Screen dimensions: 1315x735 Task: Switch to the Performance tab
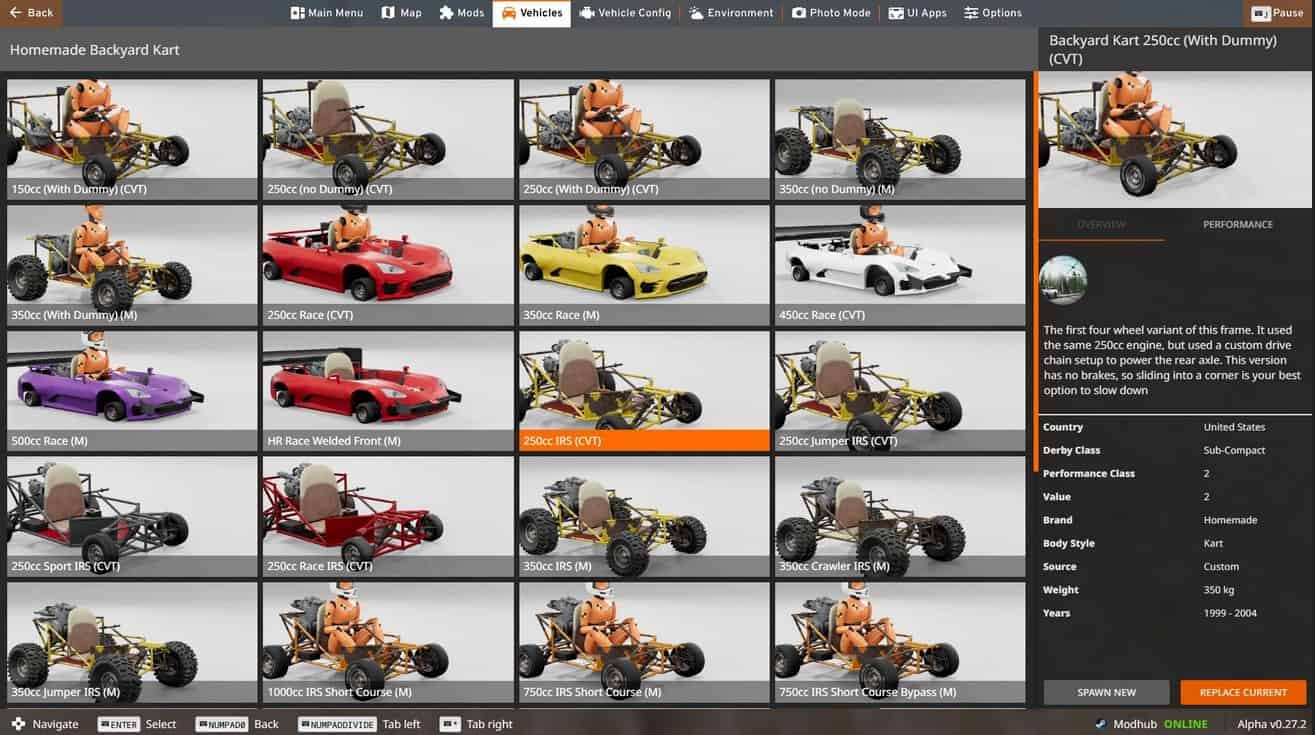click(x=1237, y=225)
